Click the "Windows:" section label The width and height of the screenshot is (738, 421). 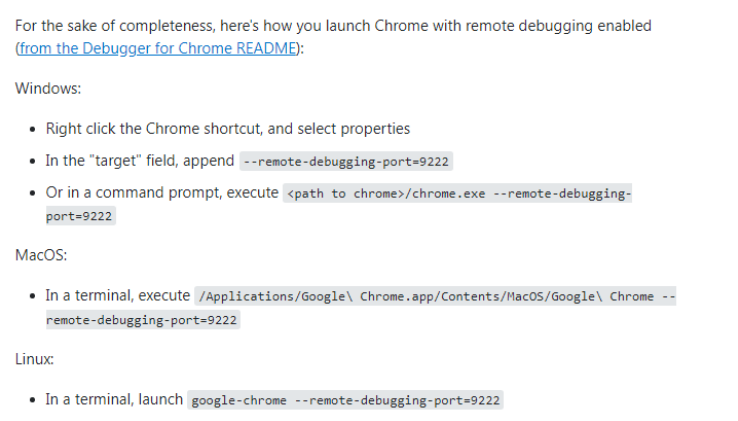pyautogui.click(x=48, y=89)
